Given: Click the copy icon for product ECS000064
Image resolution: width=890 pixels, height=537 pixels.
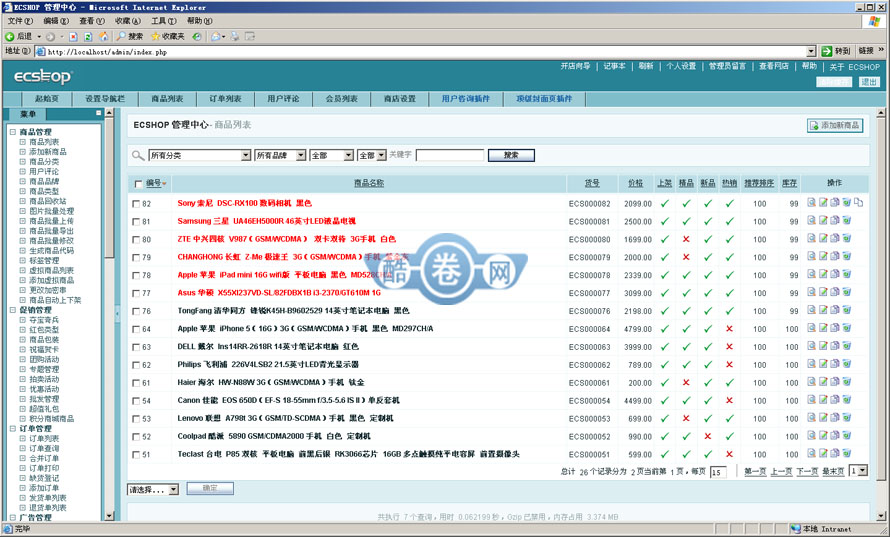Looking at the screenshot, I should 835,328.
